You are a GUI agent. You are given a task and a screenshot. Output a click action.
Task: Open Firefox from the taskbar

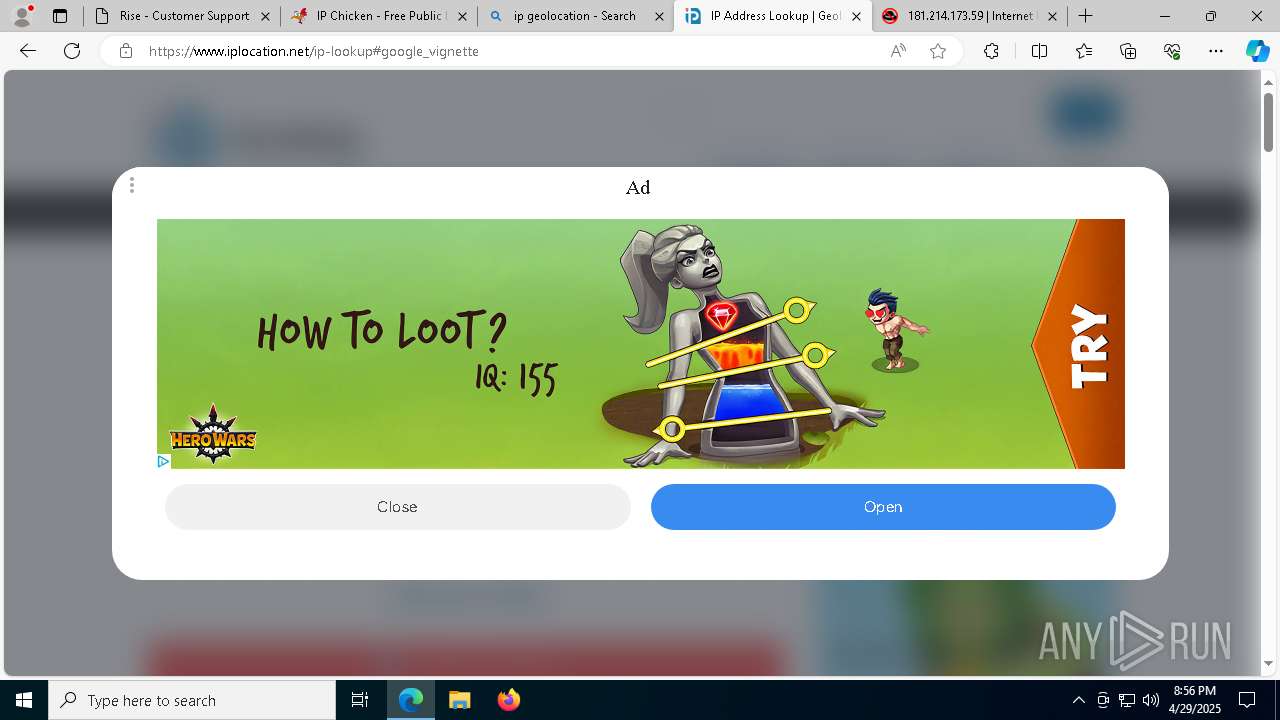[508, 700]
